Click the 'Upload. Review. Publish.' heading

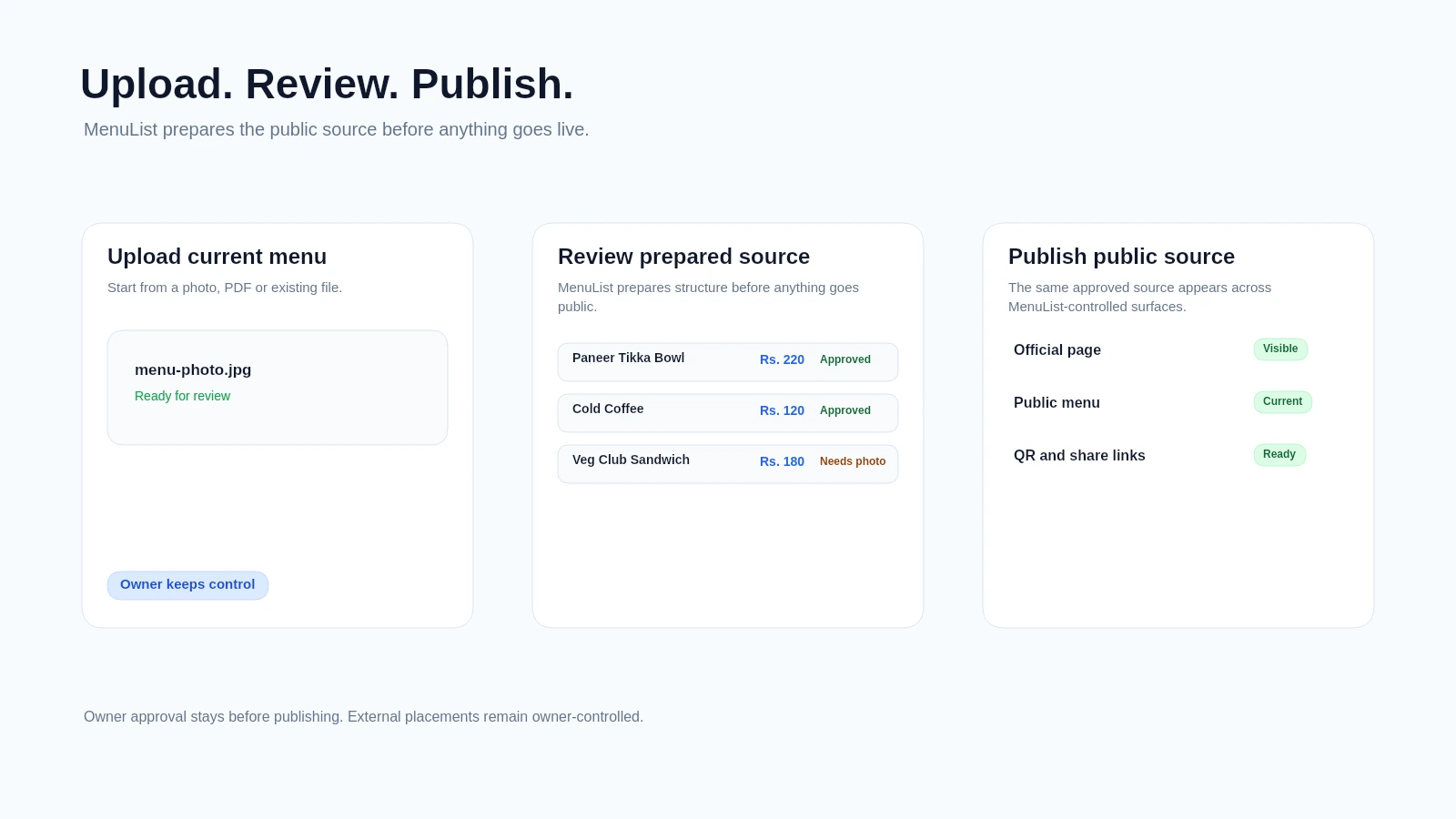coord(327,84)
